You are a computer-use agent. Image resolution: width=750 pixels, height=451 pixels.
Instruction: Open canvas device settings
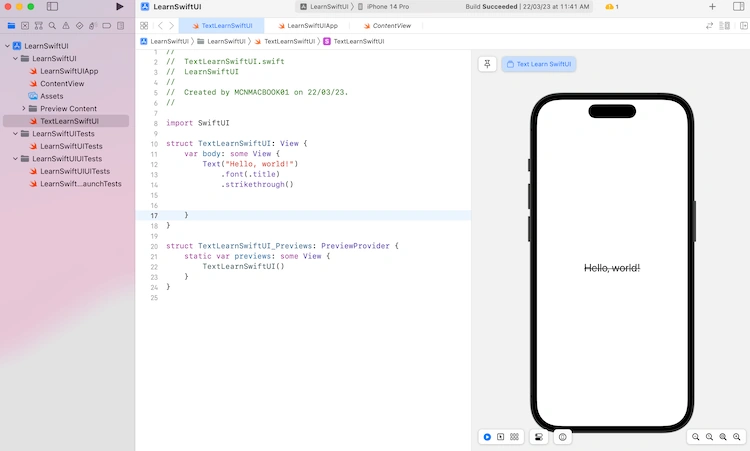click(x=539, y=437)
